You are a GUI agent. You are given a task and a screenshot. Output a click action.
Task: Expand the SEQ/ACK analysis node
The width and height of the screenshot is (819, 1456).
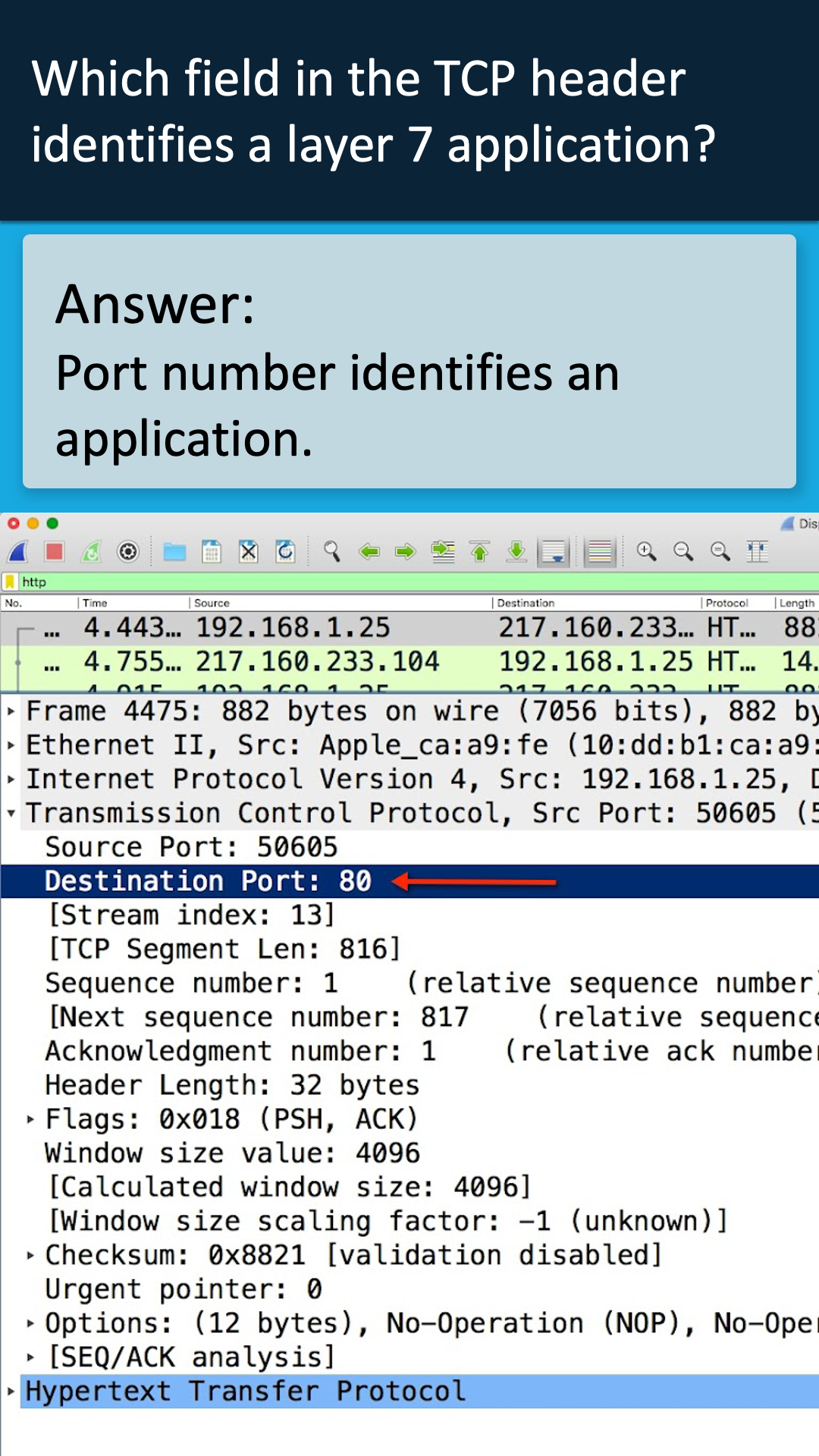30,1357
